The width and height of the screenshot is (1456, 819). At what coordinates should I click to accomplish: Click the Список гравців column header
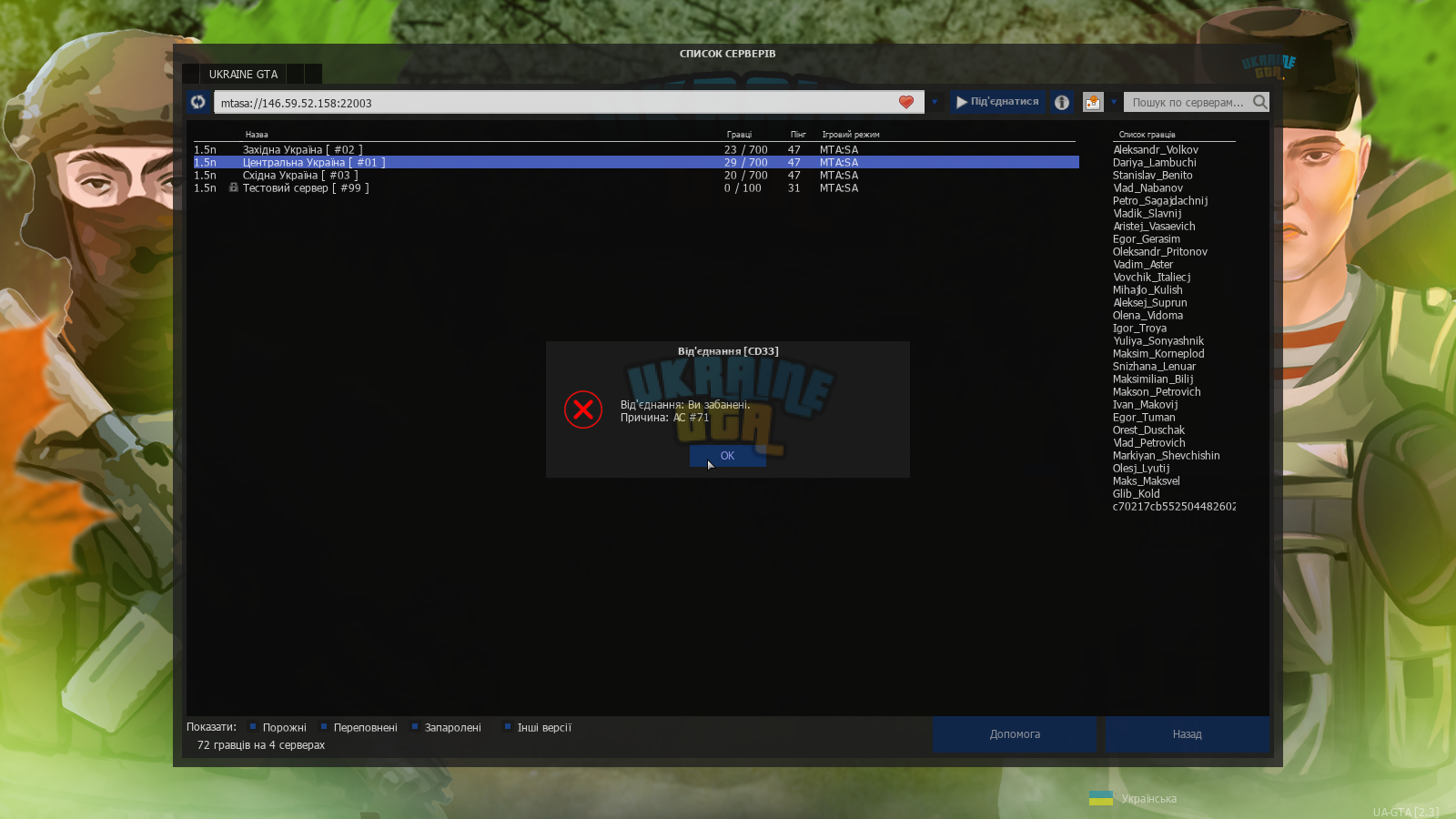coord(1147,135)
